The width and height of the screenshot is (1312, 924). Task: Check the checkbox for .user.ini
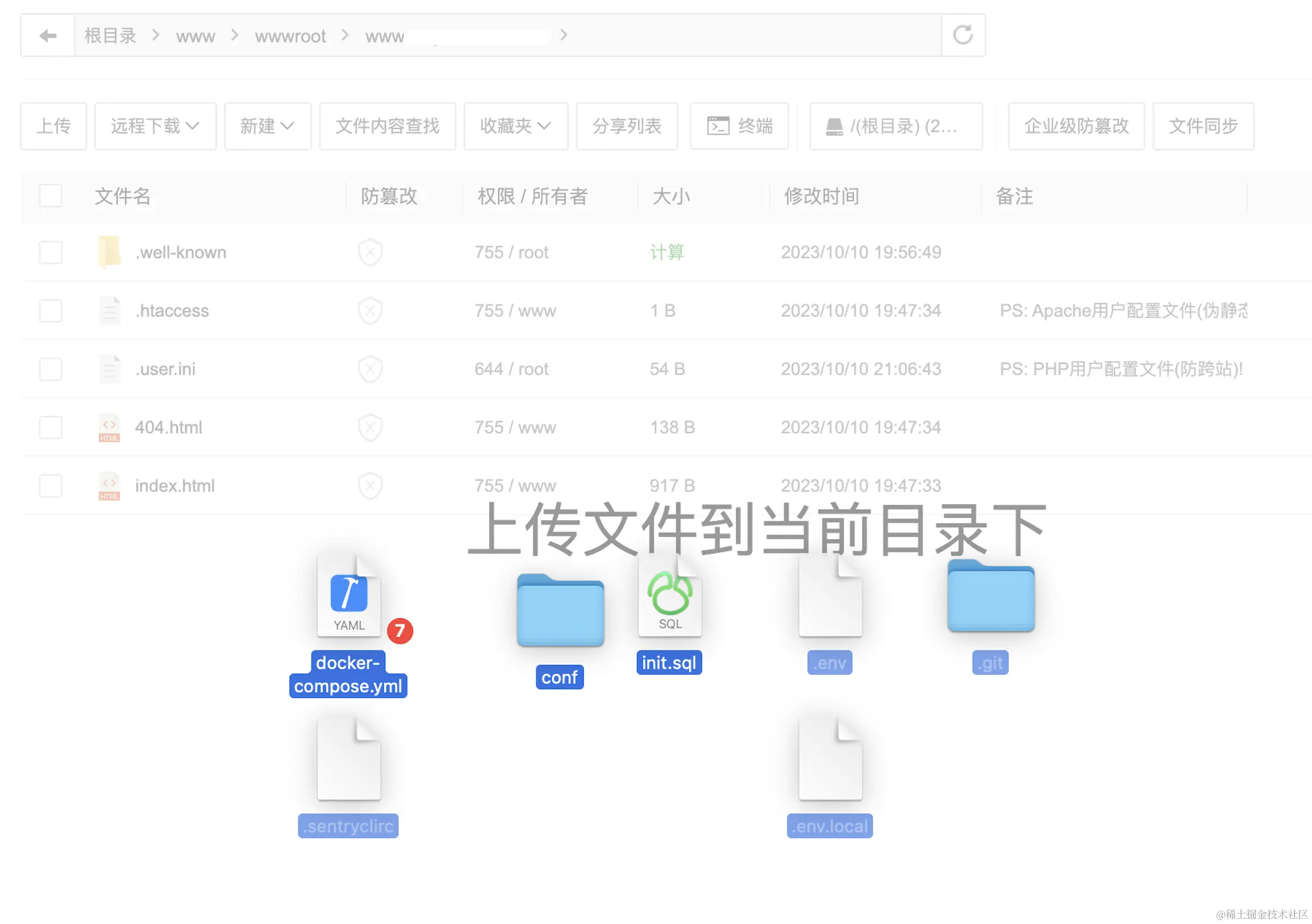[x=50, y=369]
